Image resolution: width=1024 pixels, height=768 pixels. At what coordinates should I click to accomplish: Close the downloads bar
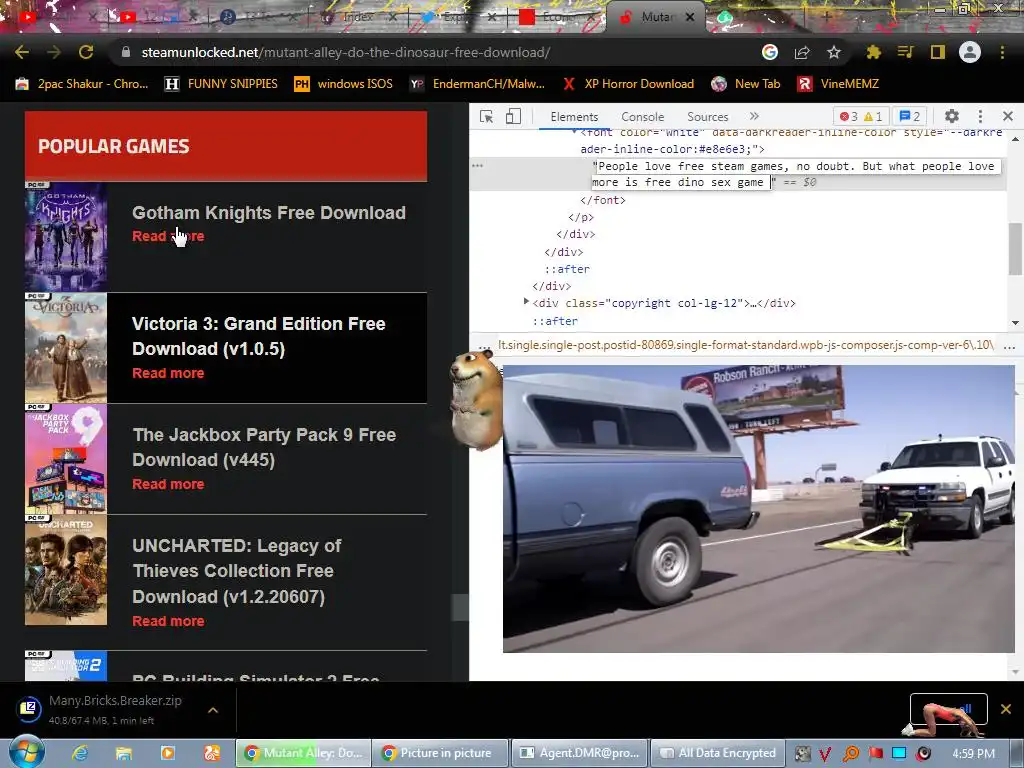click(x=1006, y=709)
